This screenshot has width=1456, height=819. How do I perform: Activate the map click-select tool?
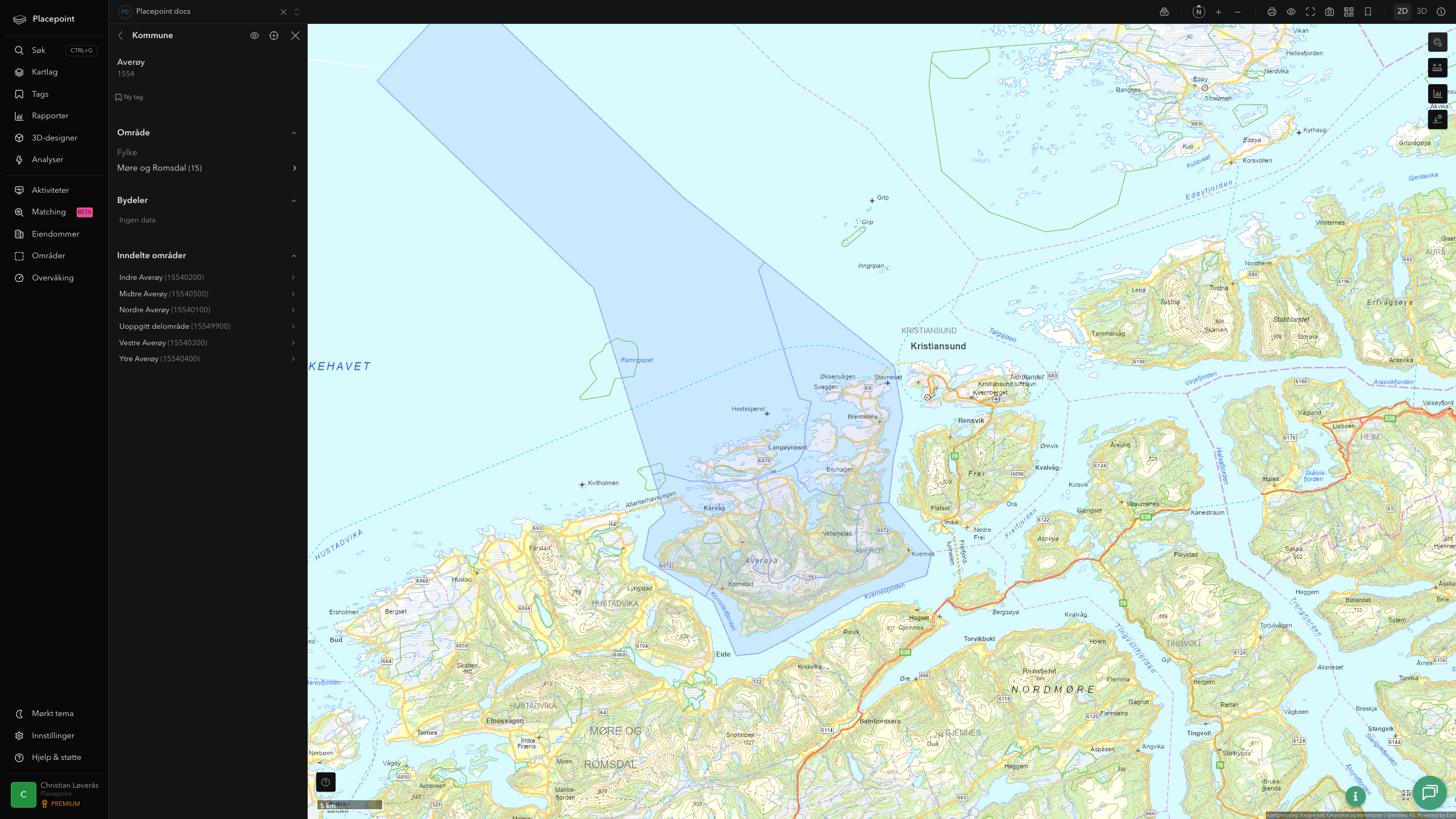tap(1438, 42)
